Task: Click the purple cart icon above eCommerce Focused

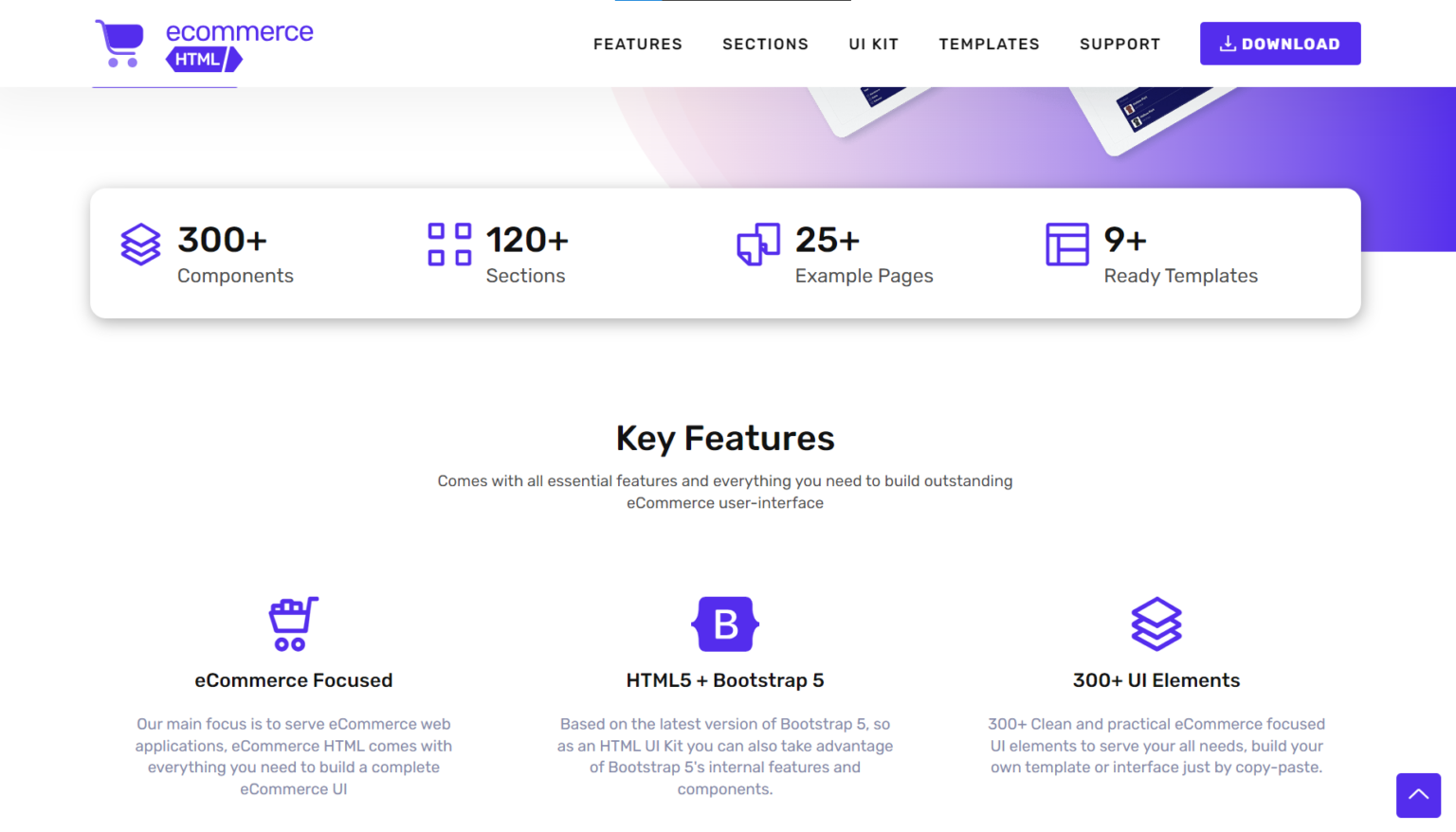Action: click(294, 624)
